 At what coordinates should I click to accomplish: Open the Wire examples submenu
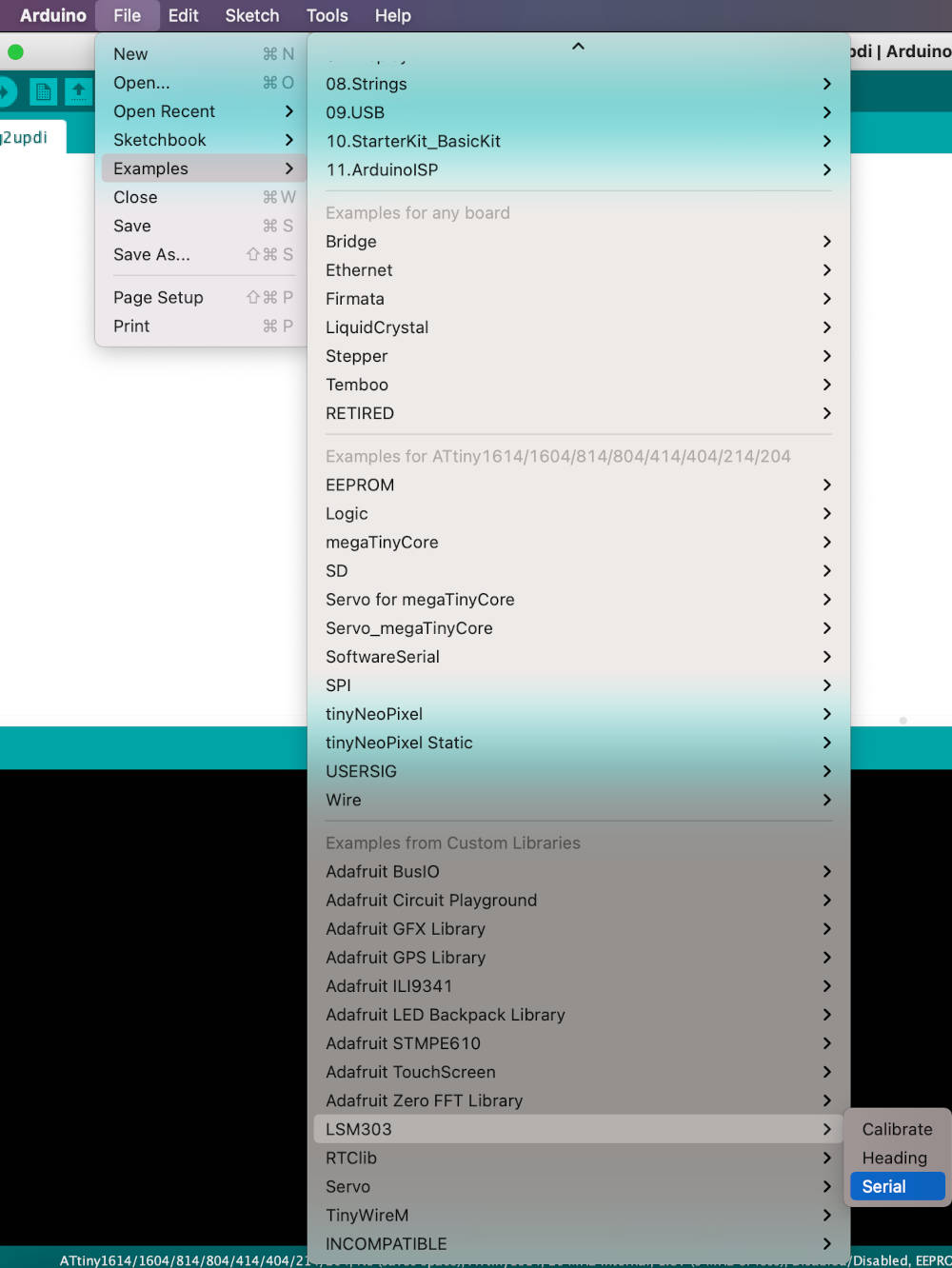[578, 800]
